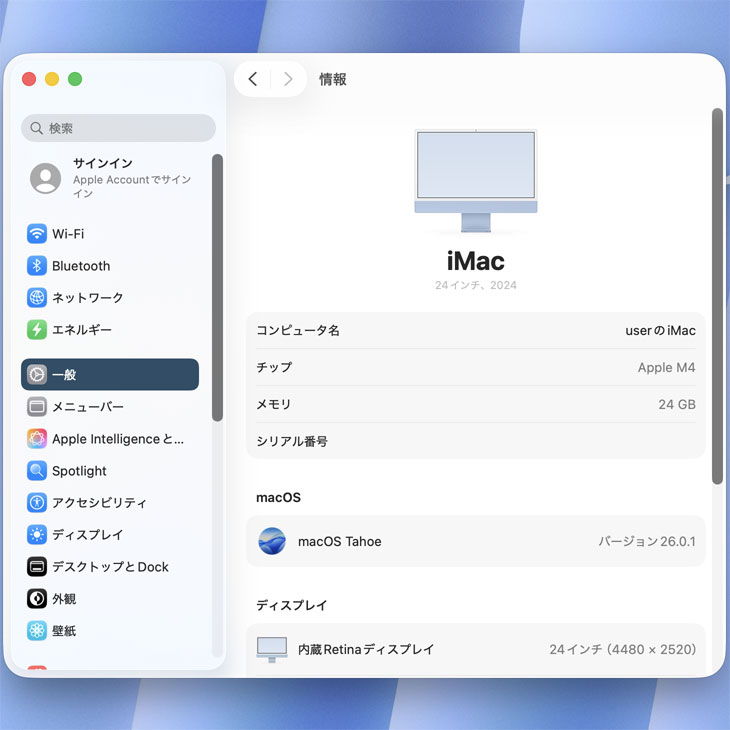Select エネルギー lightning icon
This screenshot has width=730, height=730.
[x=37, y=330]
